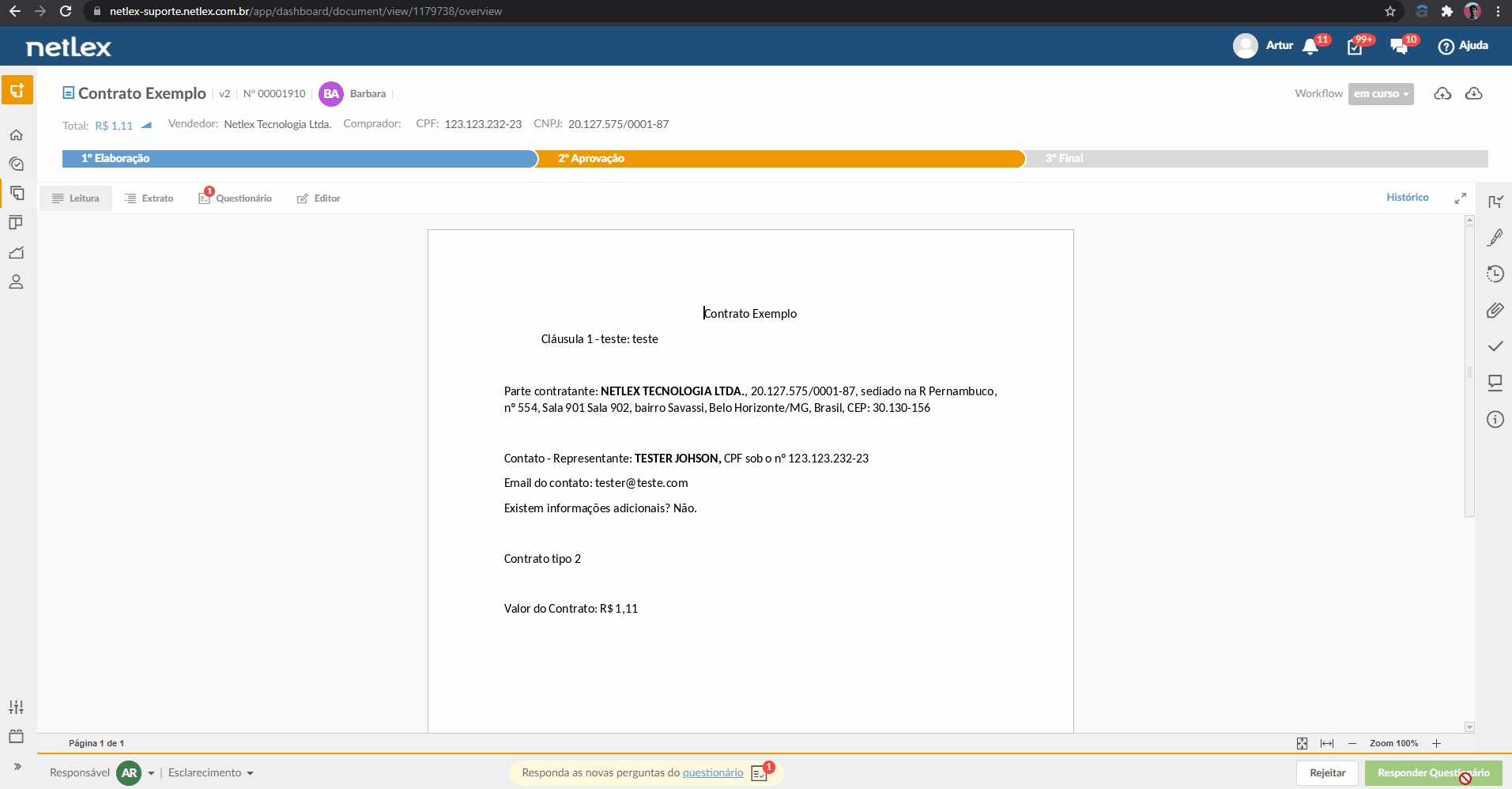Click the Rejeitar button
This screenshot has width=1512, height=789.
pos(1327,773)
